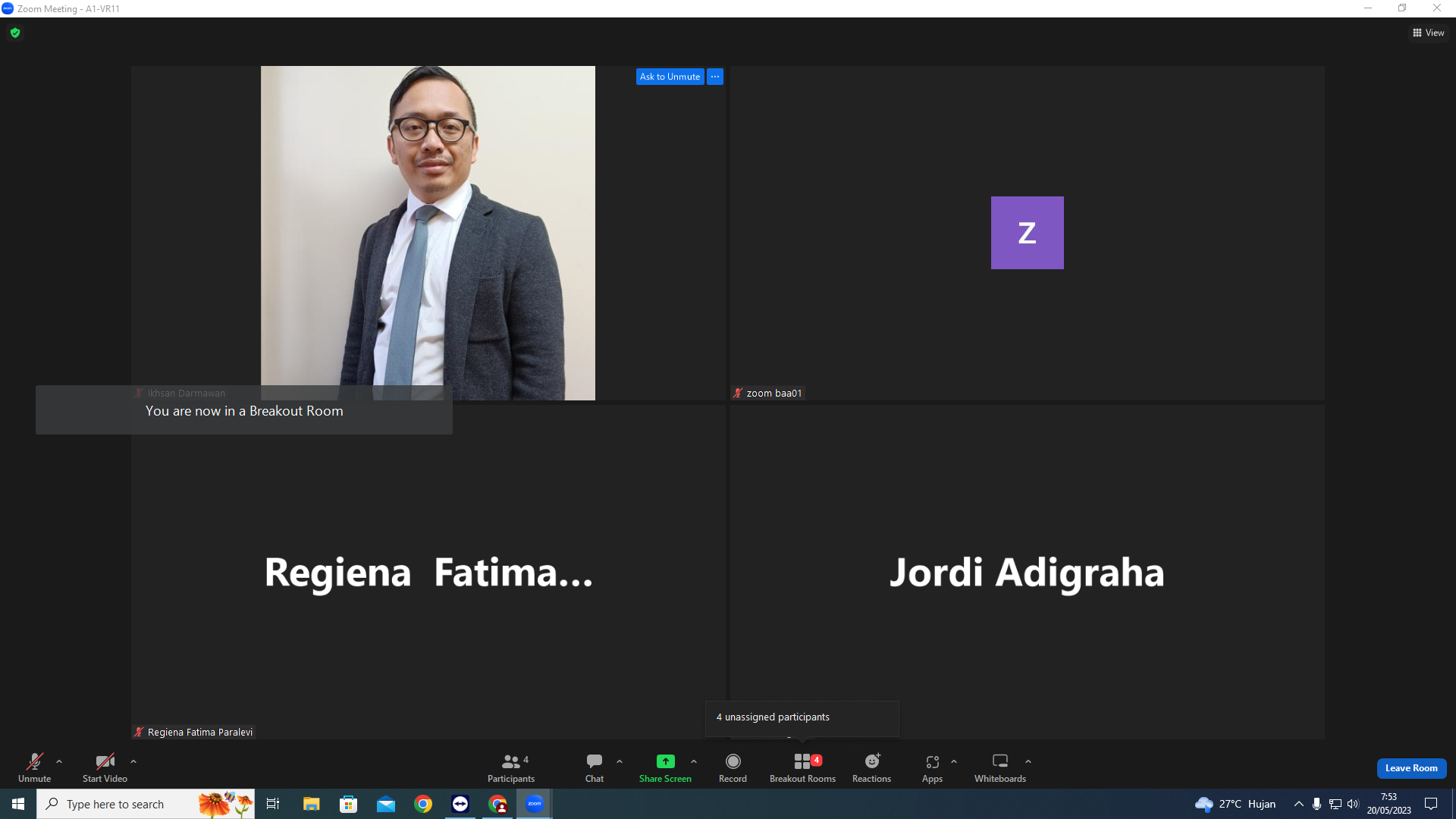Click the green encryption shield icon
The height and width of the screenshot is (819, 1456).
[15, 33]
